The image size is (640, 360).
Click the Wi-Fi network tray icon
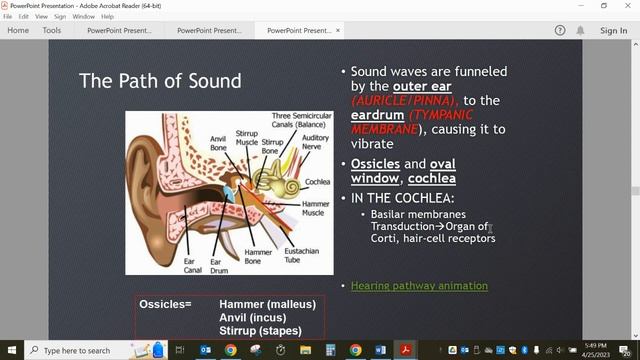(549, 350)
